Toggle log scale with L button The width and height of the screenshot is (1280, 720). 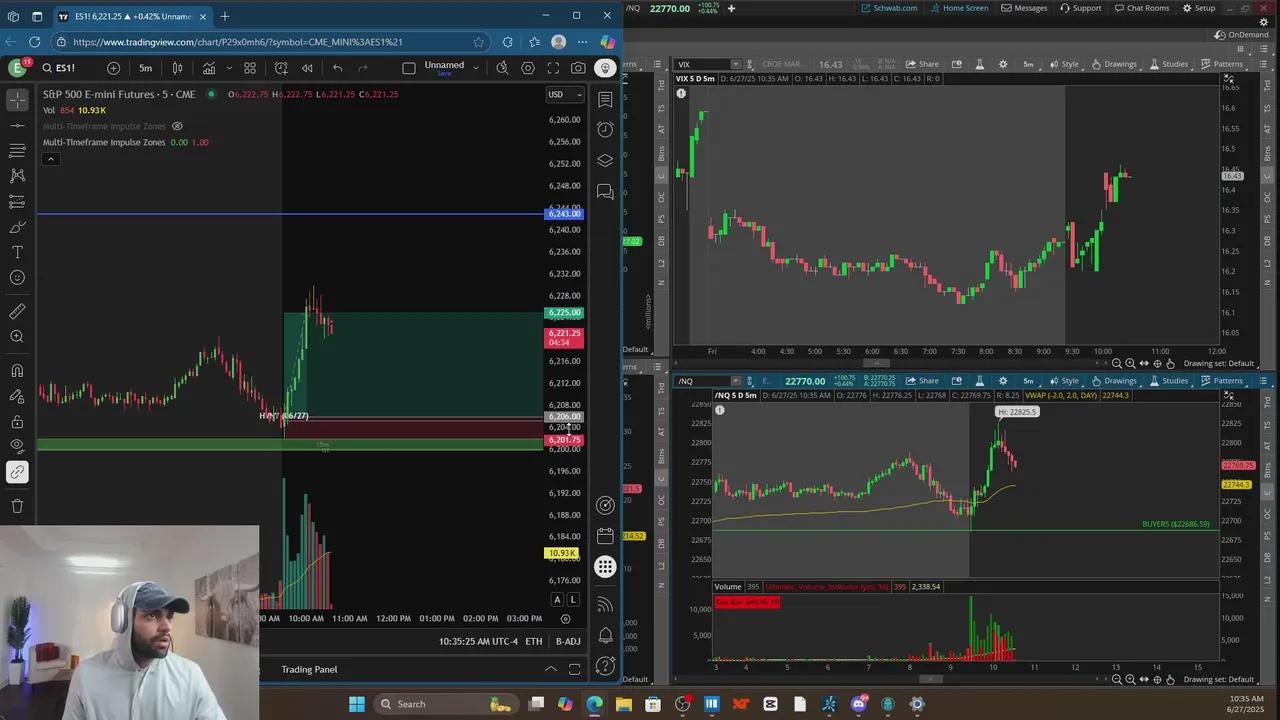point(573,599)
